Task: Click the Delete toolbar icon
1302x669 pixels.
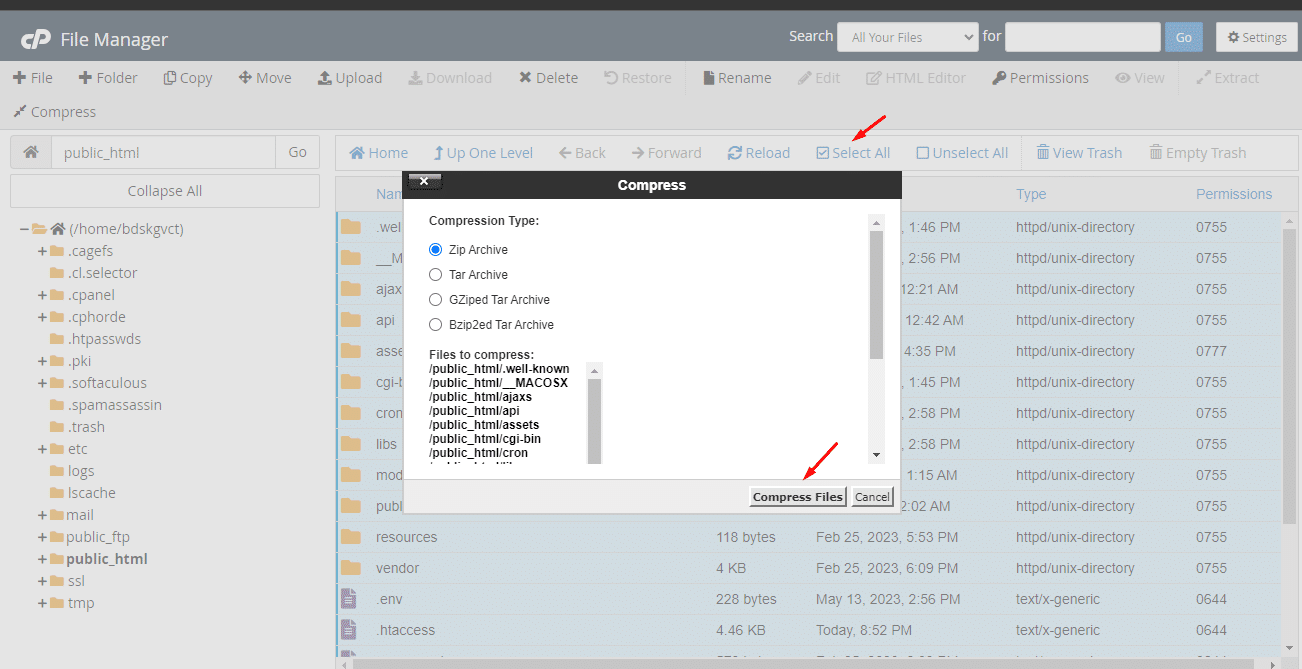Action: pos(525,78)
